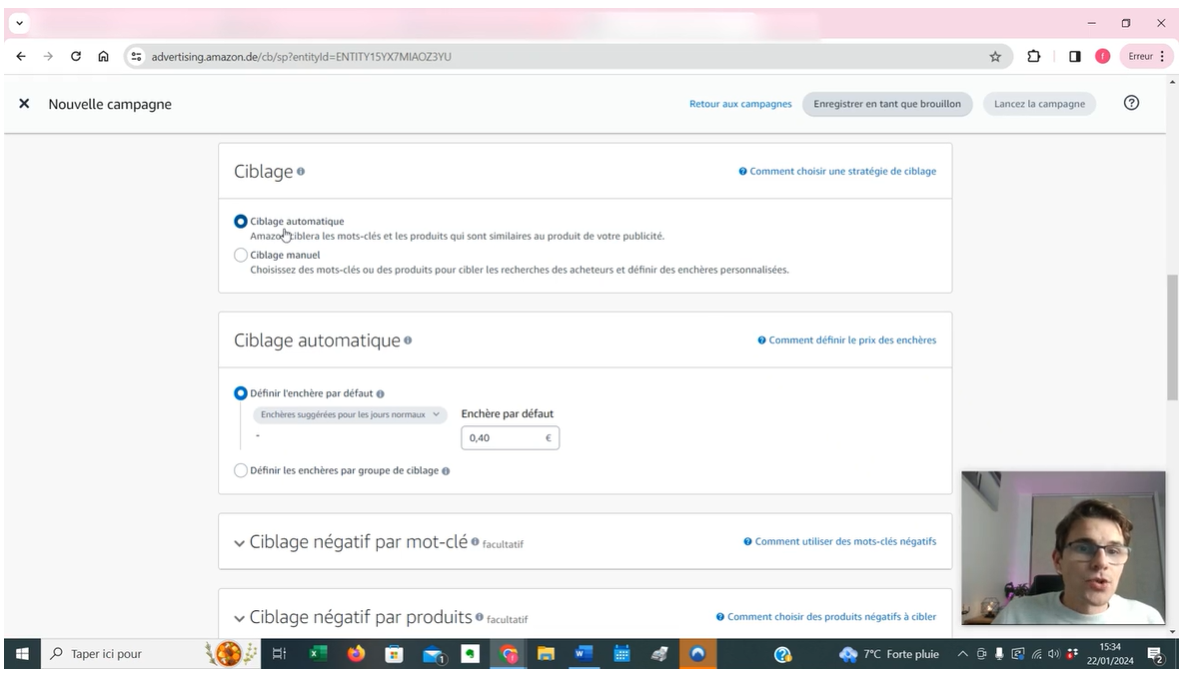Viewport: 1189px width, 675px height.
Task: Choose Définir les enchères par groupe de ciblage
Action: [241, 470]
